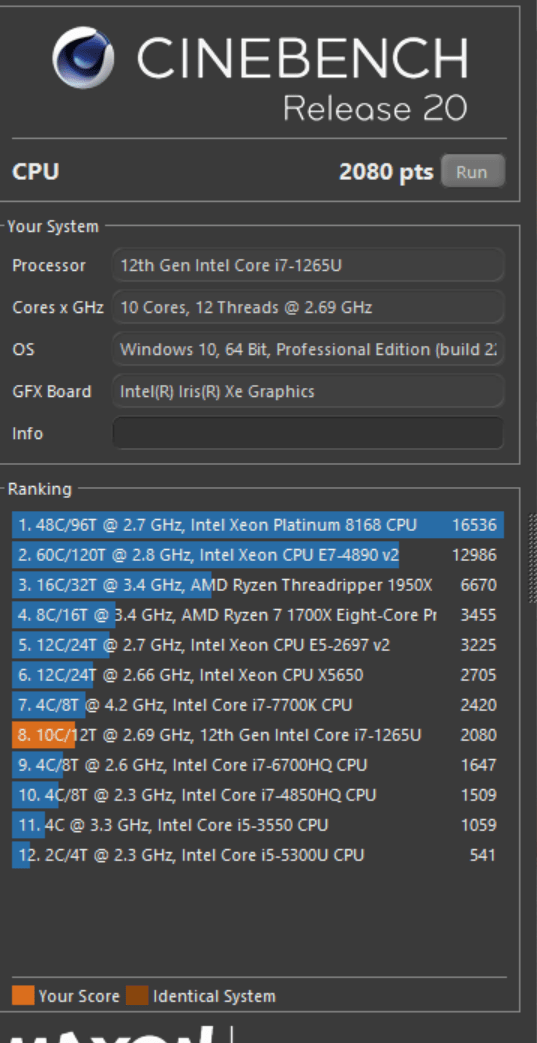The width and height of the screenshot is (537, 1043).
Task: Select the Xeon E5-2697 v2 ranking row
Action: pyautogui.click(x=258, y=645)
